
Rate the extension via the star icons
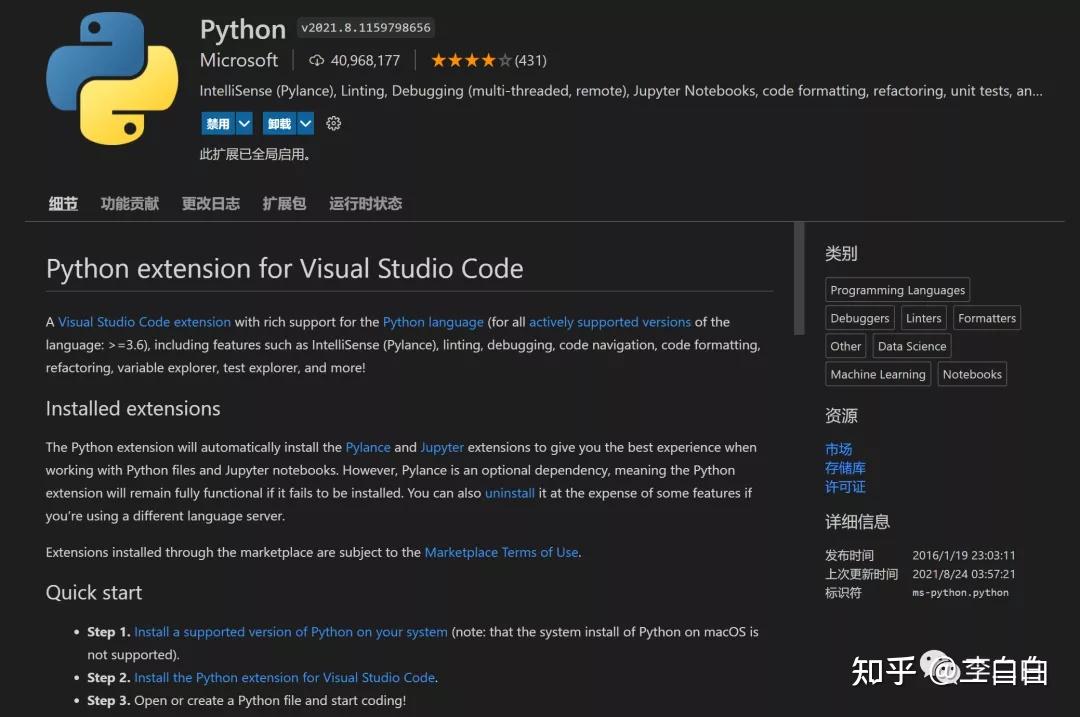pos(471,60)
